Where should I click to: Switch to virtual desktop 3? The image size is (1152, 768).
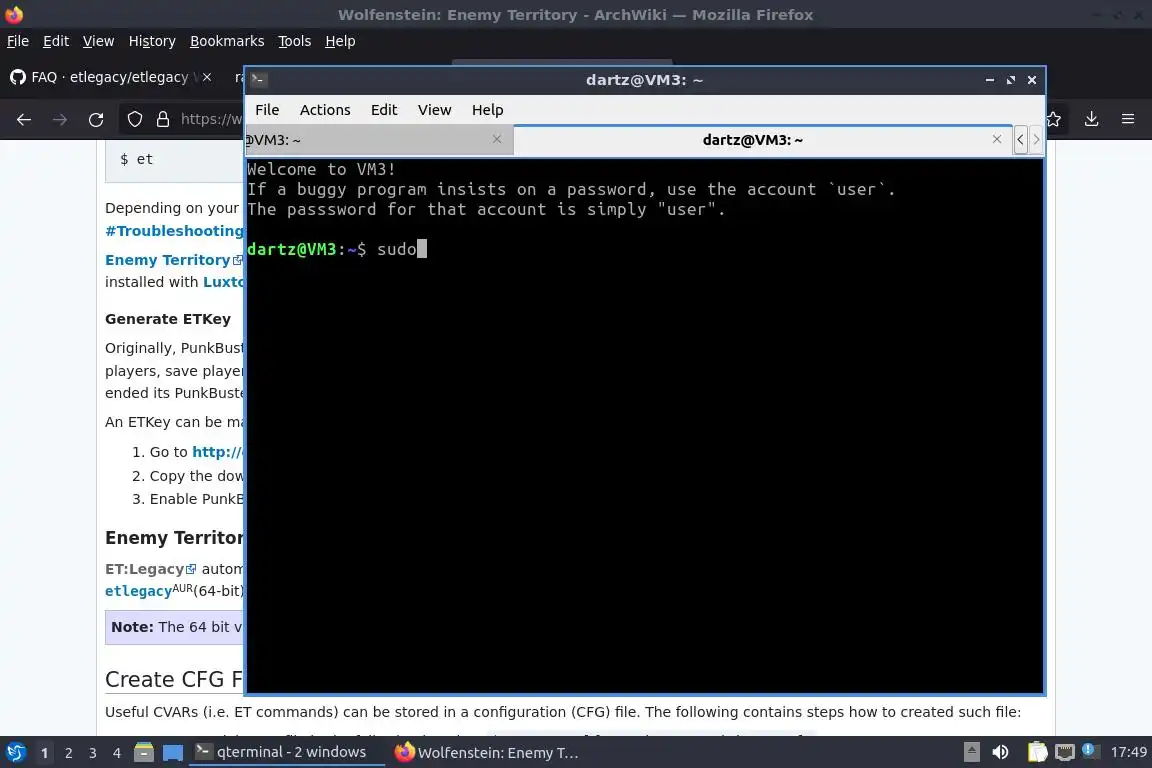93,753
